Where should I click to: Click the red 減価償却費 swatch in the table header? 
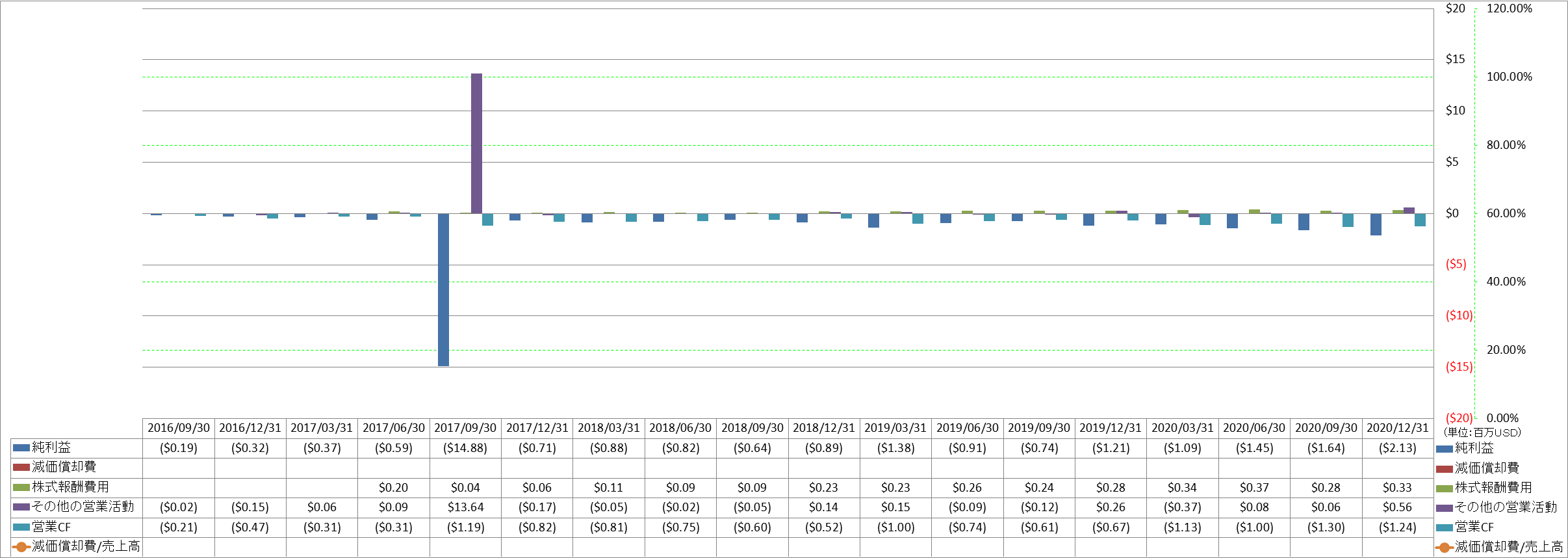21,468
